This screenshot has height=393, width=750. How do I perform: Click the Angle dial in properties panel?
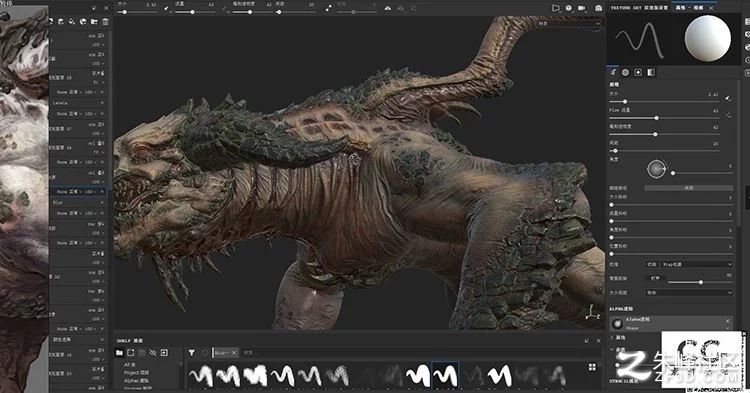coord(657,169)
